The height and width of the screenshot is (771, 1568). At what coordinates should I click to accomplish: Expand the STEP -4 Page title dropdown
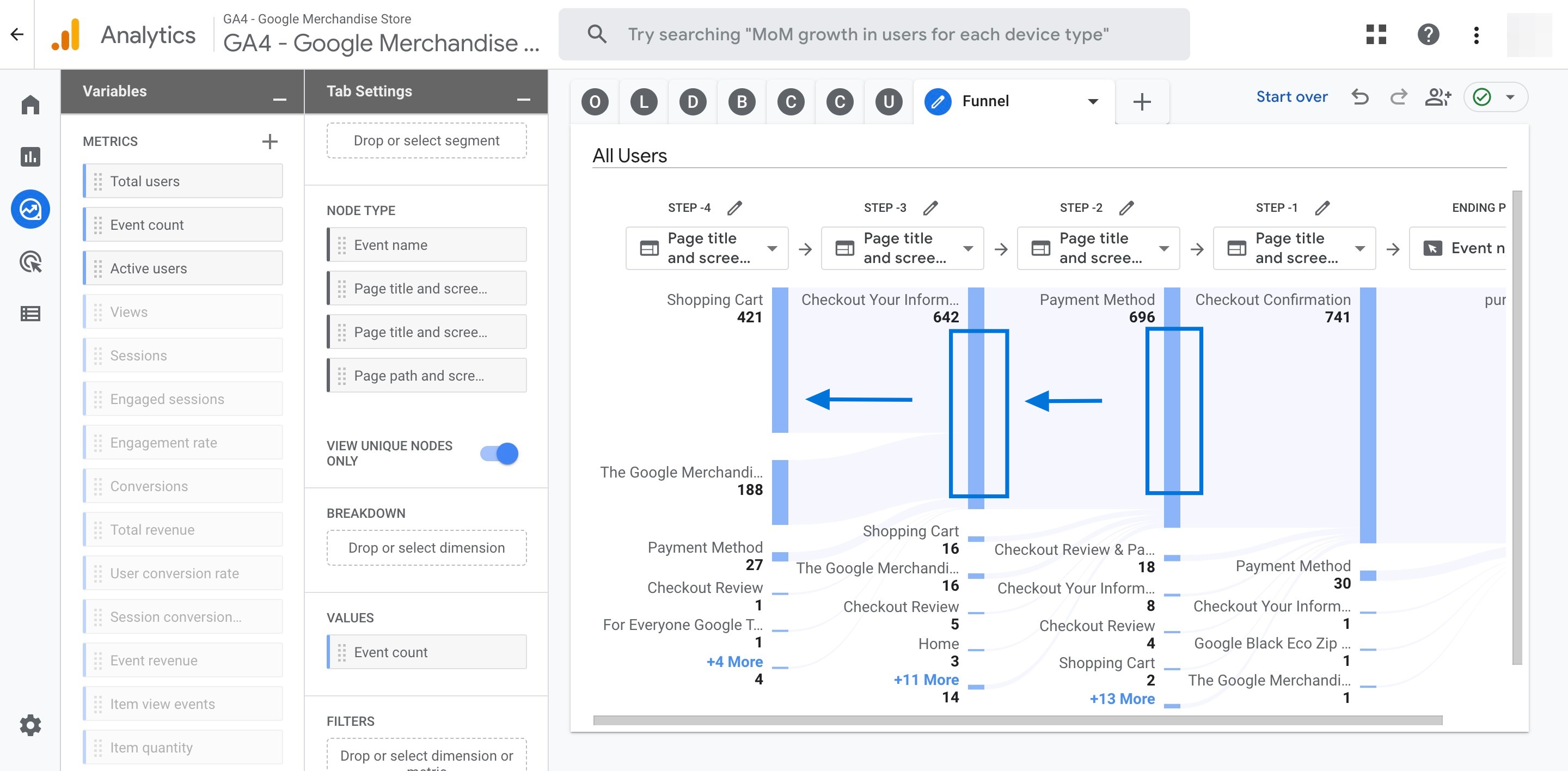(x=772, y=248)
